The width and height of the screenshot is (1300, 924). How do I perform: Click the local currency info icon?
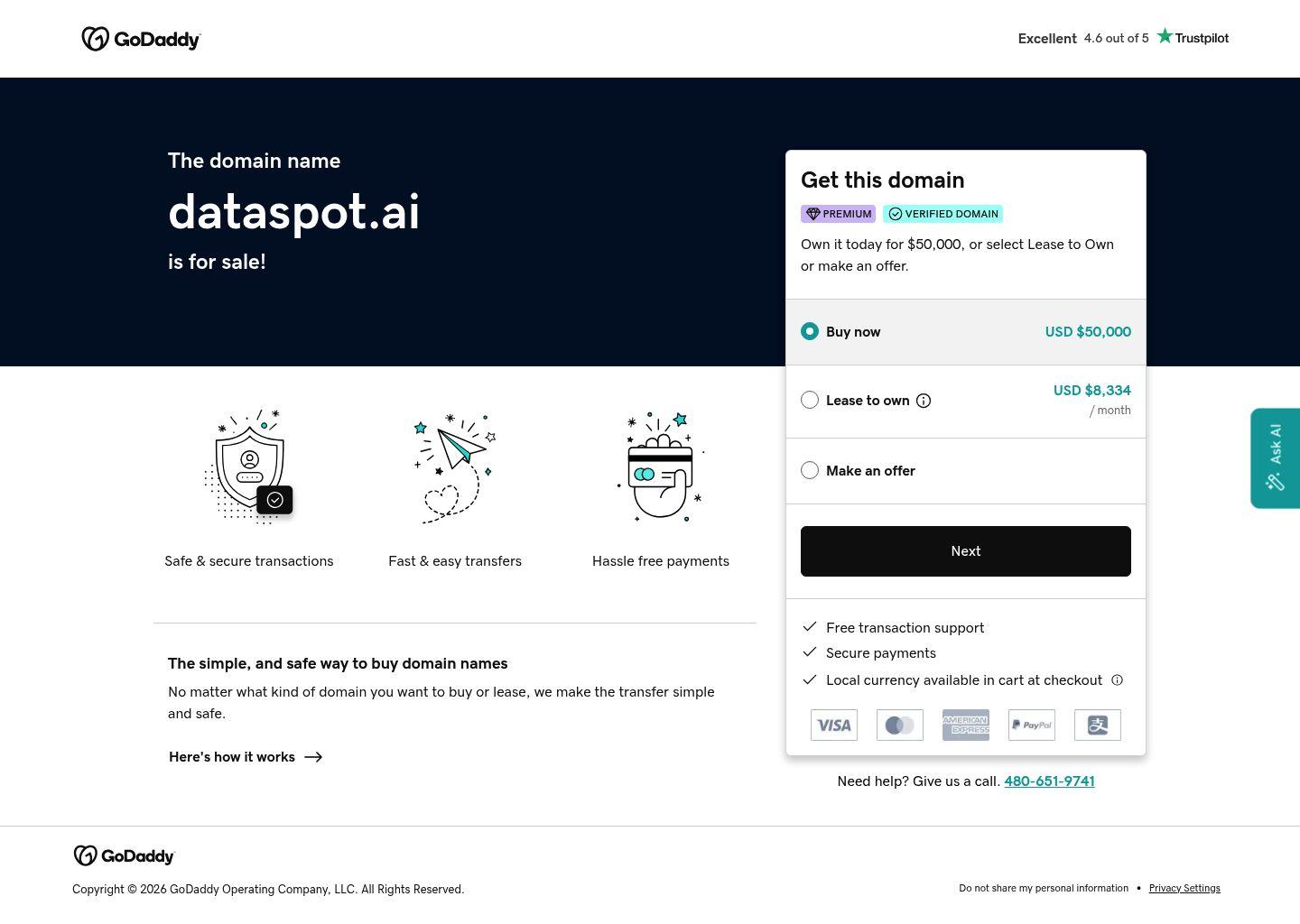[x=1117, y=679]
